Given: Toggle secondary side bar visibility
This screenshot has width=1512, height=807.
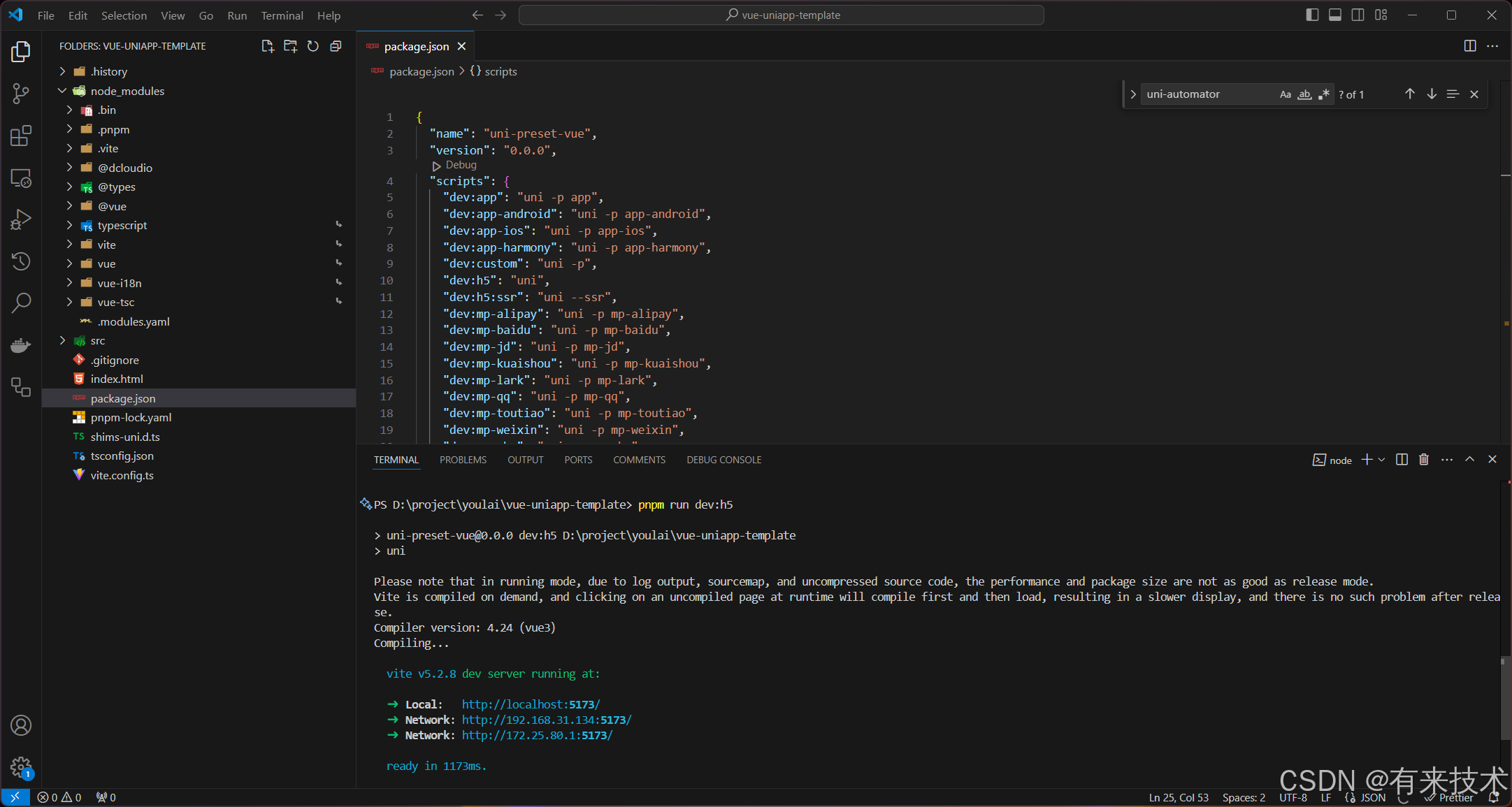Looking at the screenshot, I should [1358, 15].
